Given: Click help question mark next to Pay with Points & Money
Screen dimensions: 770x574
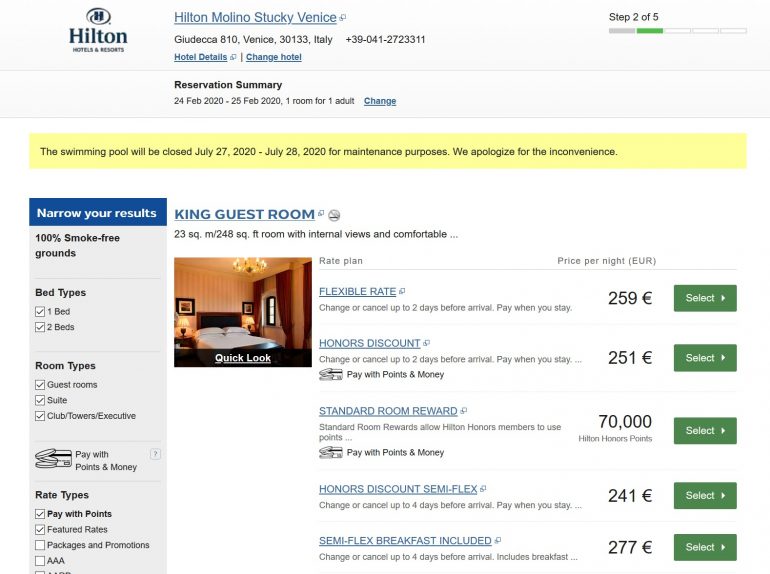Looking at the screenshot, I should tap(155, 454).
